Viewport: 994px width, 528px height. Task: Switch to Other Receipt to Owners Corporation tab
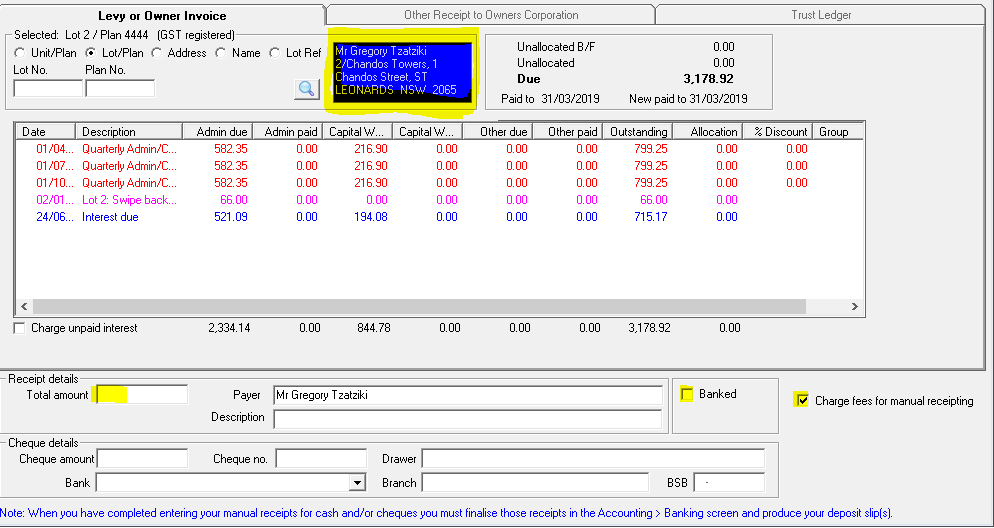491,15
